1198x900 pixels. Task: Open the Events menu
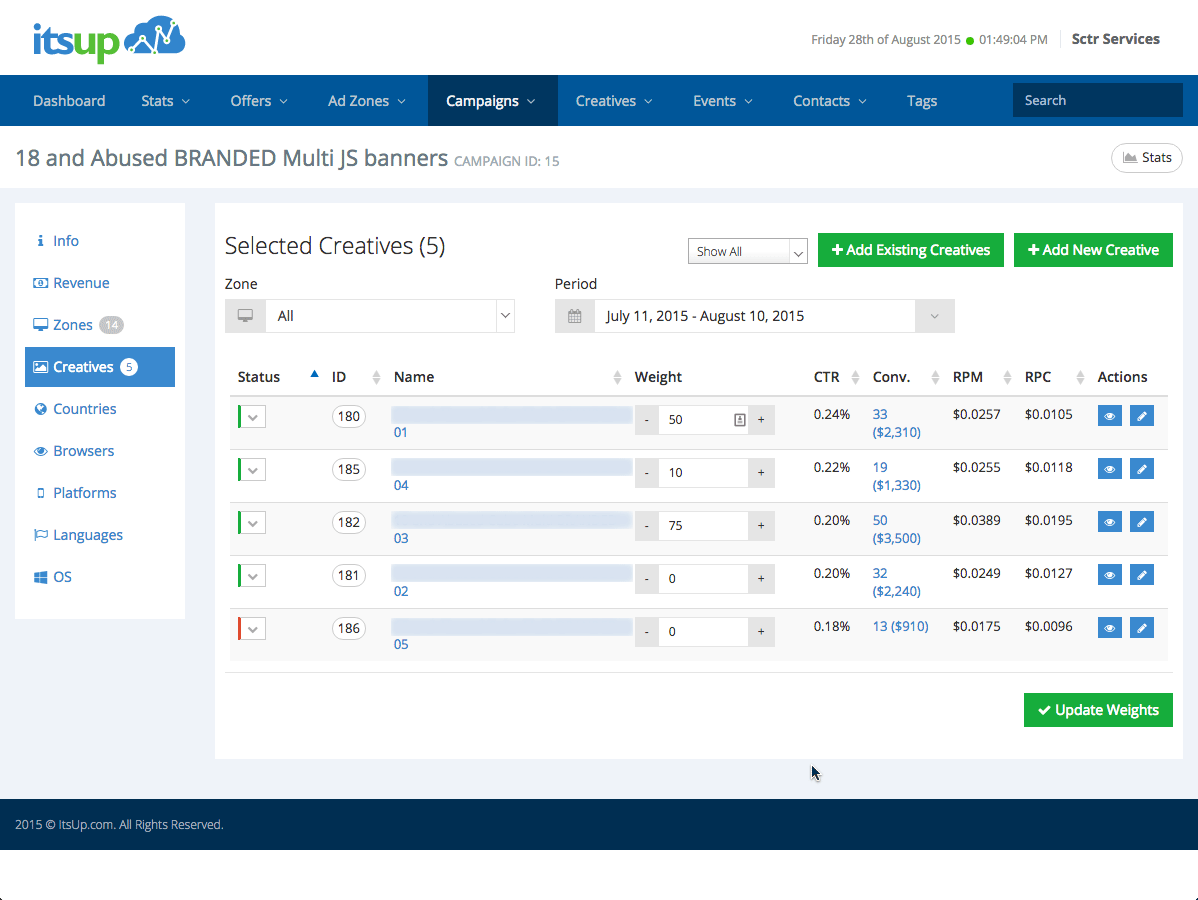point(723,101)
